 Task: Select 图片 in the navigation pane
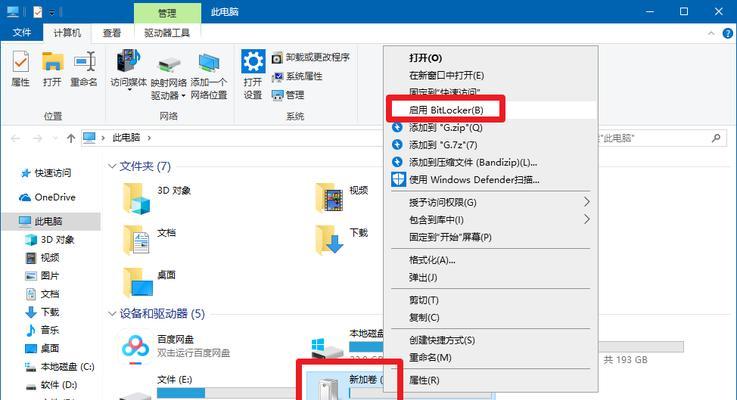click(42, 276)
